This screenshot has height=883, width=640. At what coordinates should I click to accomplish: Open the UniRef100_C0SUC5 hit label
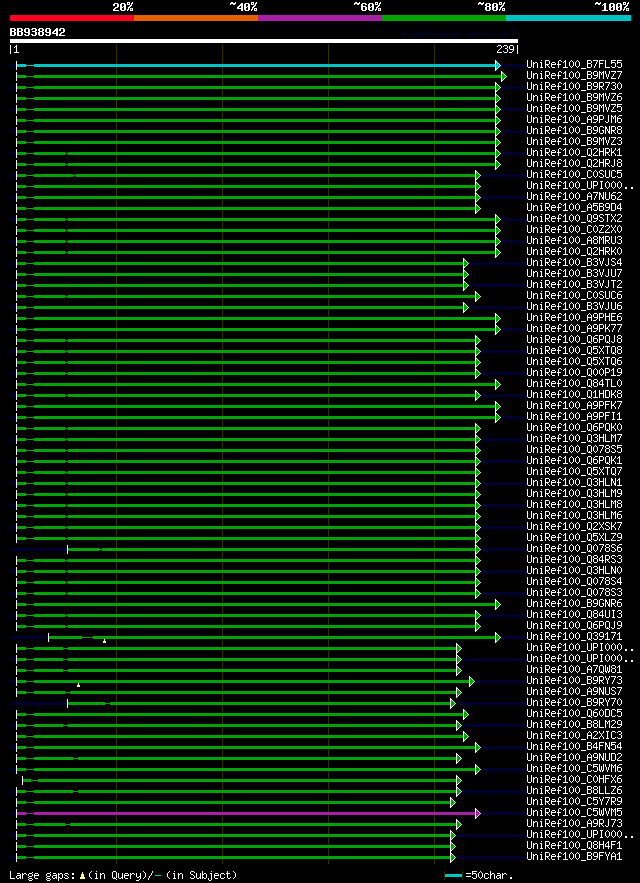pyautogui.click(x=574, y=174)
